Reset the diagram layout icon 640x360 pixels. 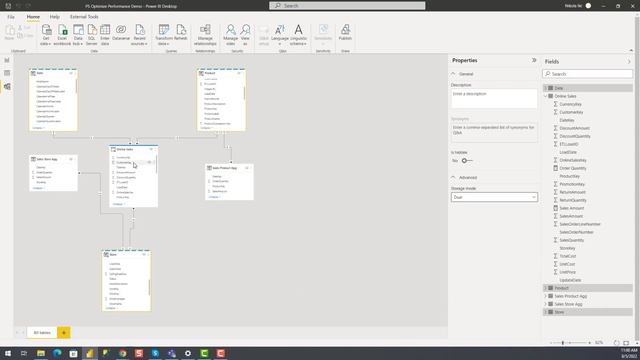point(617,343)
